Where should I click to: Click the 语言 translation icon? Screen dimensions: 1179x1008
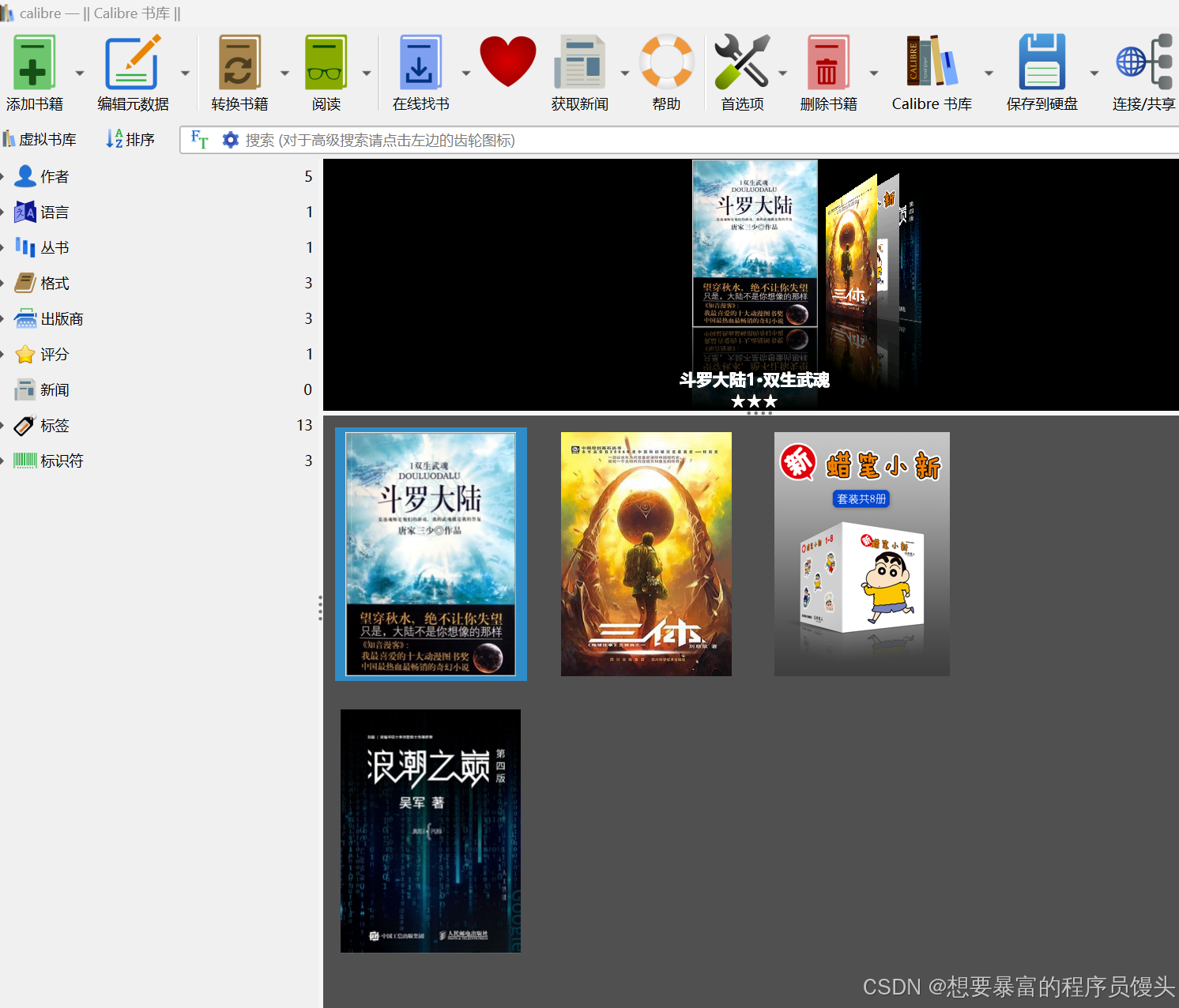click(25, 212)
